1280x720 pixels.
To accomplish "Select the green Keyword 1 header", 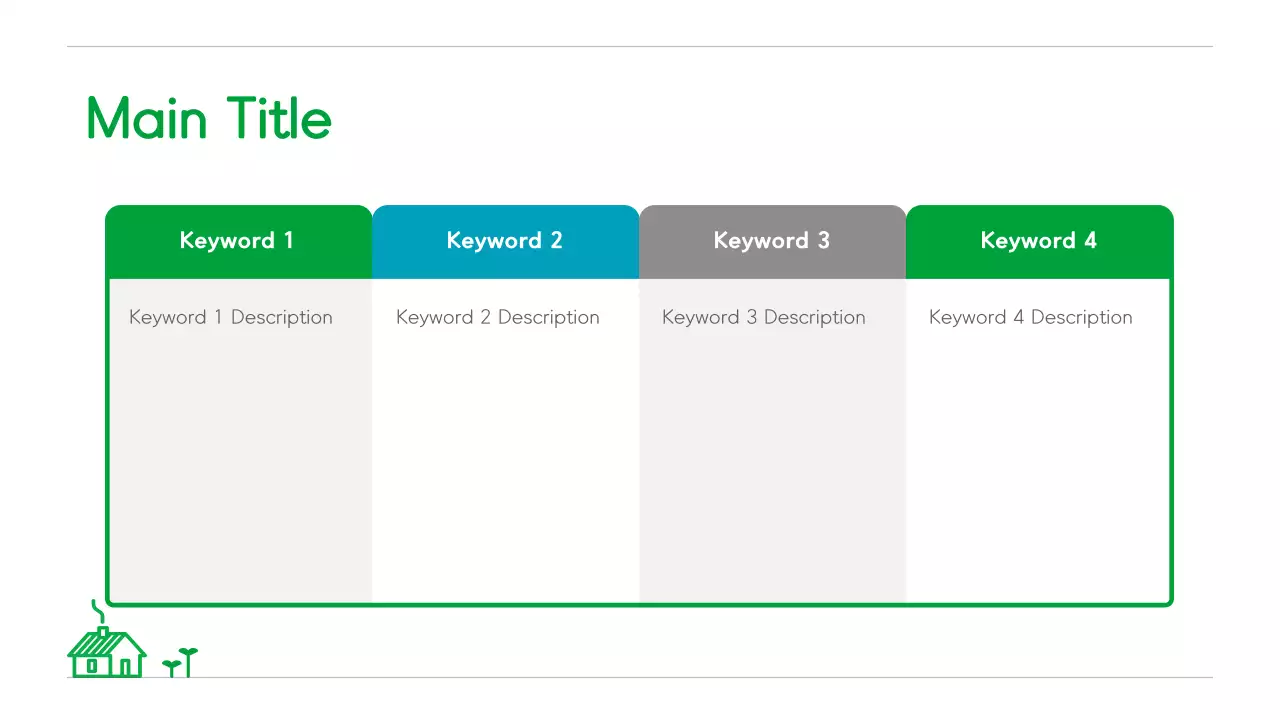I will [x=238, y=241].
